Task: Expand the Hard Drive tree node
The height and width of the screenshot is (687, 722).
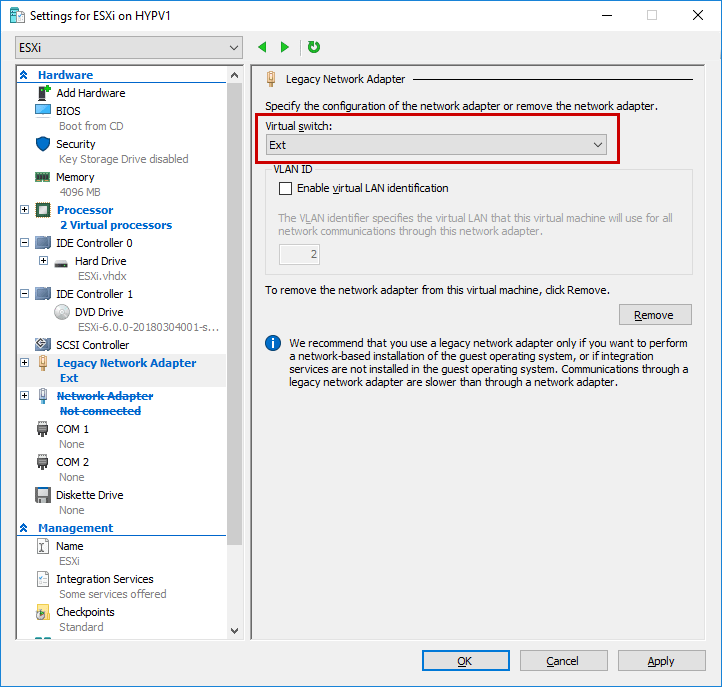Action: pyautogui.click(x=43, y=261)
